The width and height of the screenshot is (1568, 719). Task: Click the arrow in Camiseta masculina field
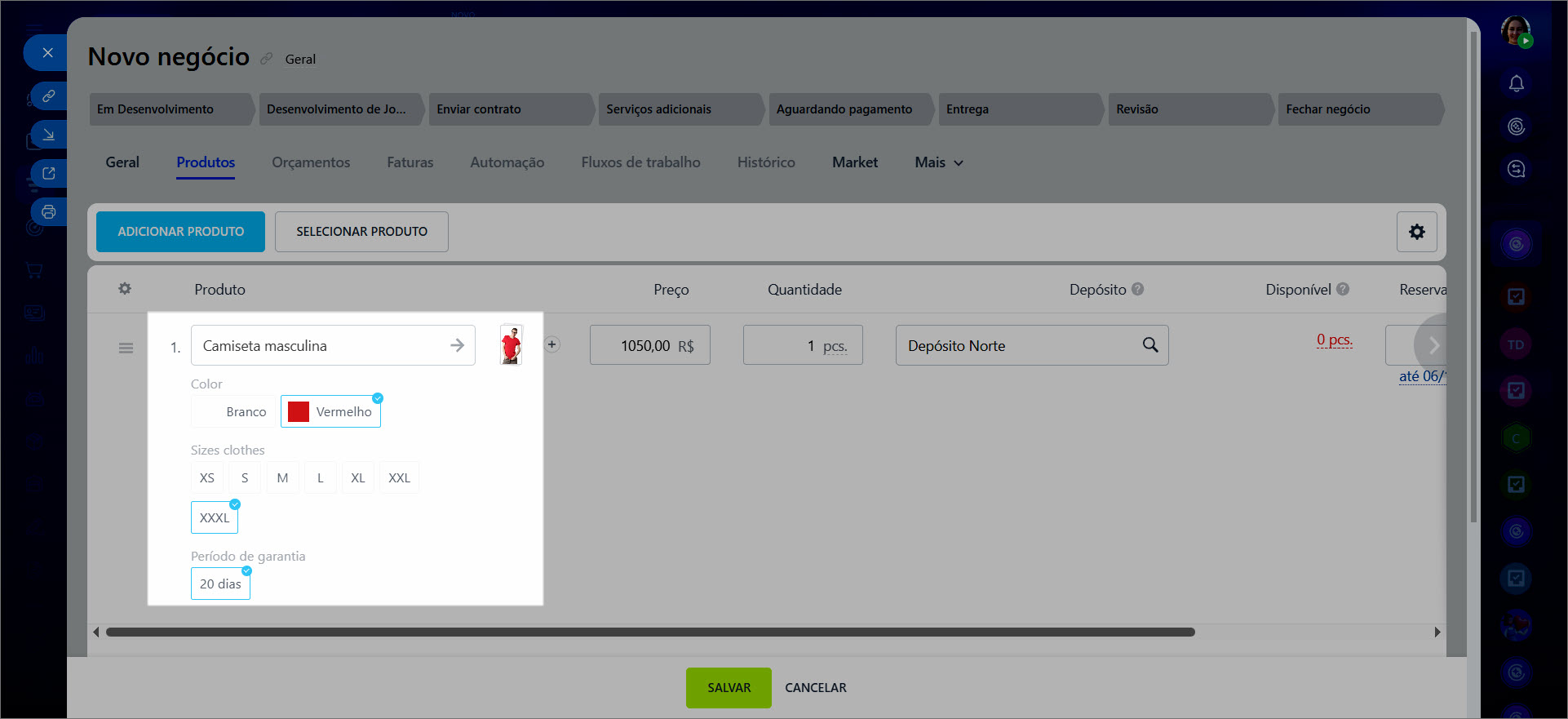click(457, 345)
